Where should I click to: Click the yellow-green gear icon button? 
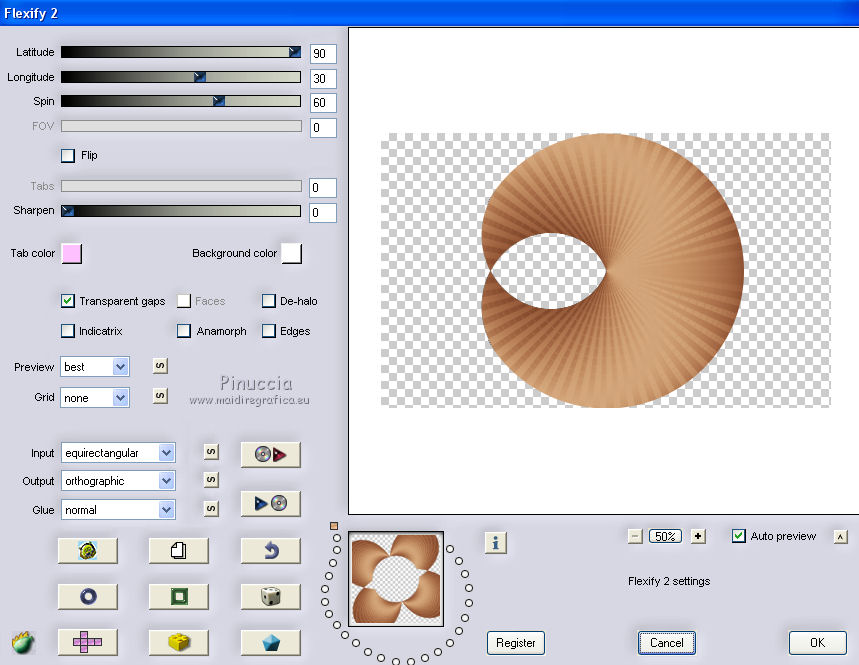88,550
